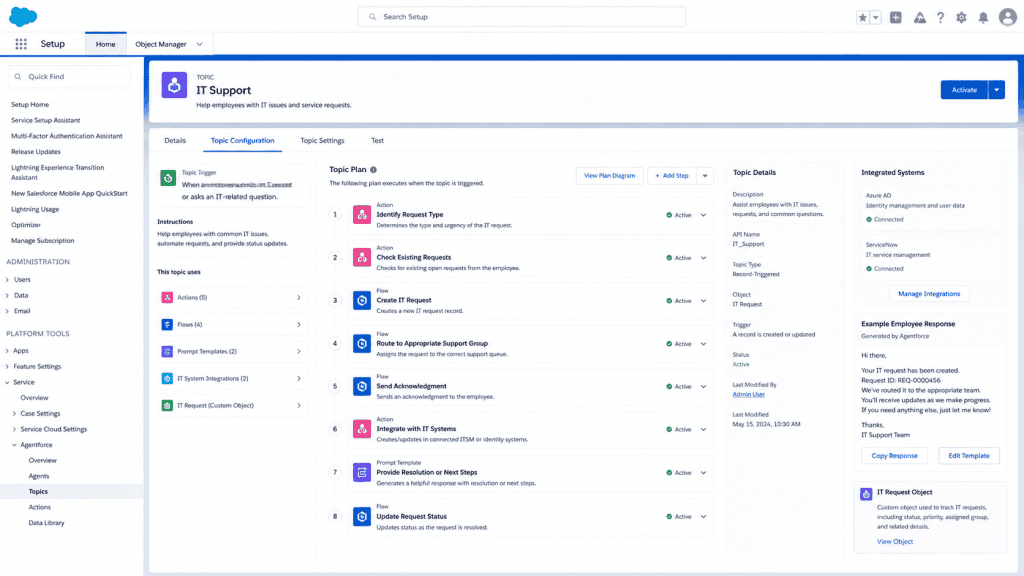Select the Home tab
This screenshot has height=576, width=1024.
(x=105, y=44)
